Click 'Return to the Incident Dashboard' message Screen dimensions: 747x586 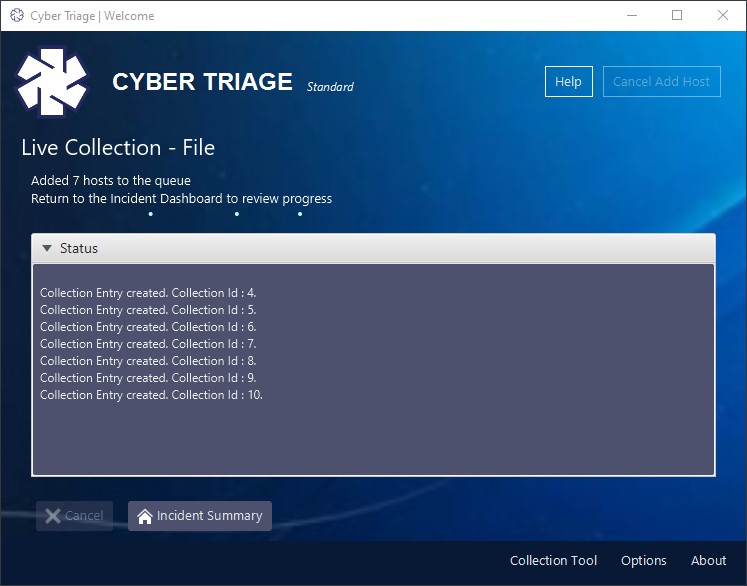(x=182, y=199)
